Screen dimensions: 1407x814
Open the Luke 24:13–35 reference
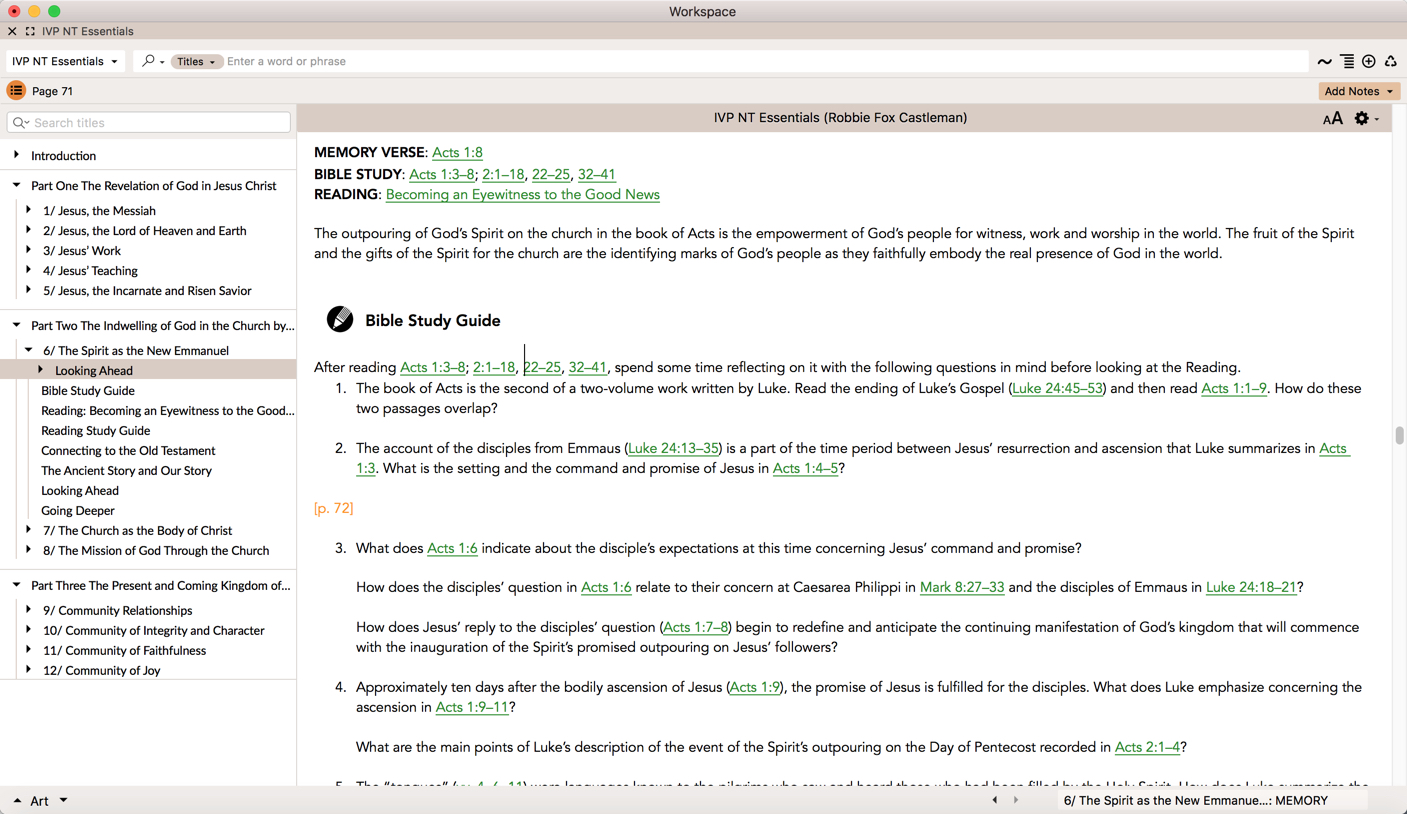point(673,448)
